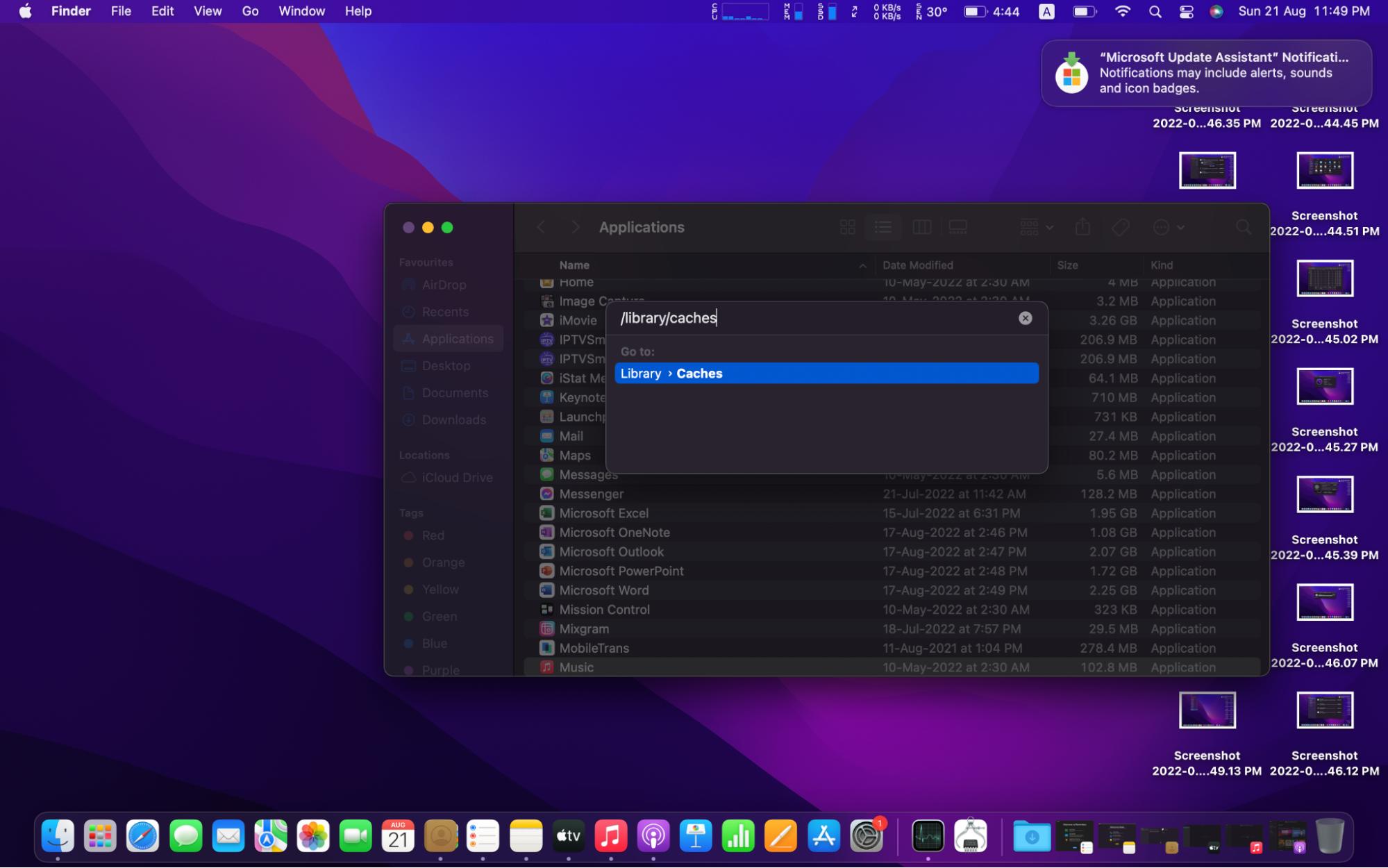Select the Orange tag in sidebar
The width and height of the screenshot is (1388, 868).
pyautogui.click(x=449, y=562)
